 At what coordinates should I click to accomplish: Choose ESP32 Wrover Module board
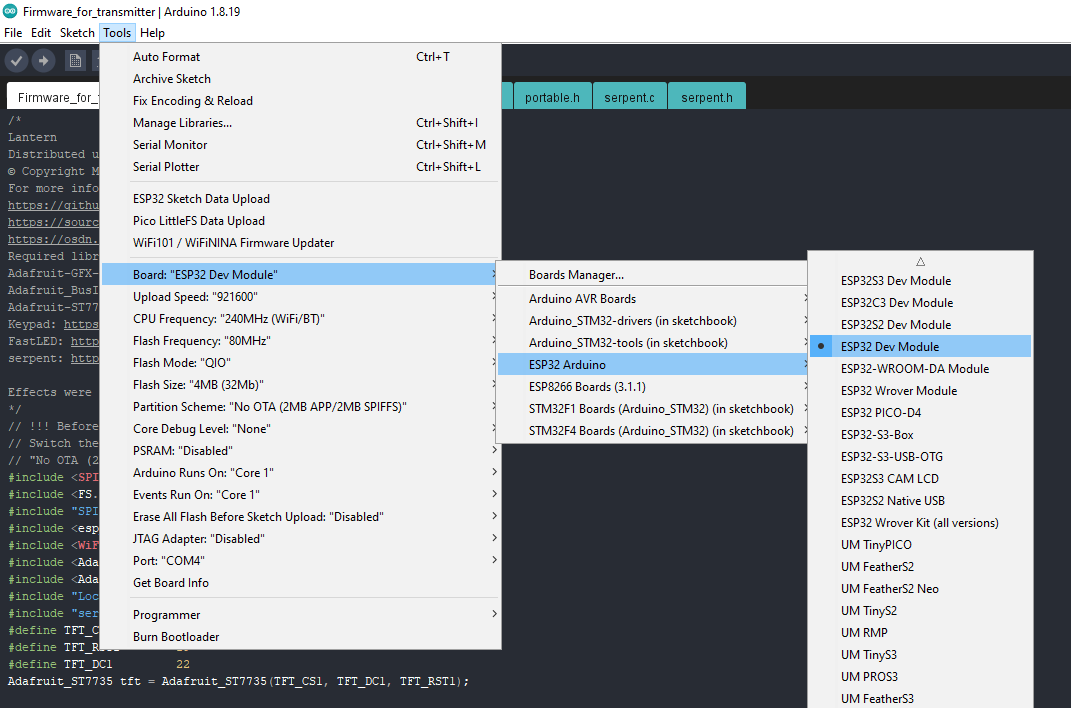click(x=920, y=391)
